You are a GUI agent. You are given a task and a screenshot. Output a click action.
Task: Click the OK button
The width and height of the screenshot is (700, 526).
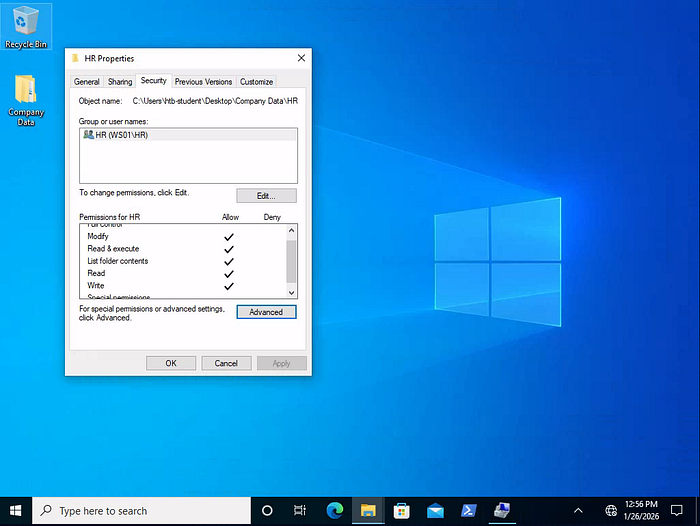(x=171, y=363)
